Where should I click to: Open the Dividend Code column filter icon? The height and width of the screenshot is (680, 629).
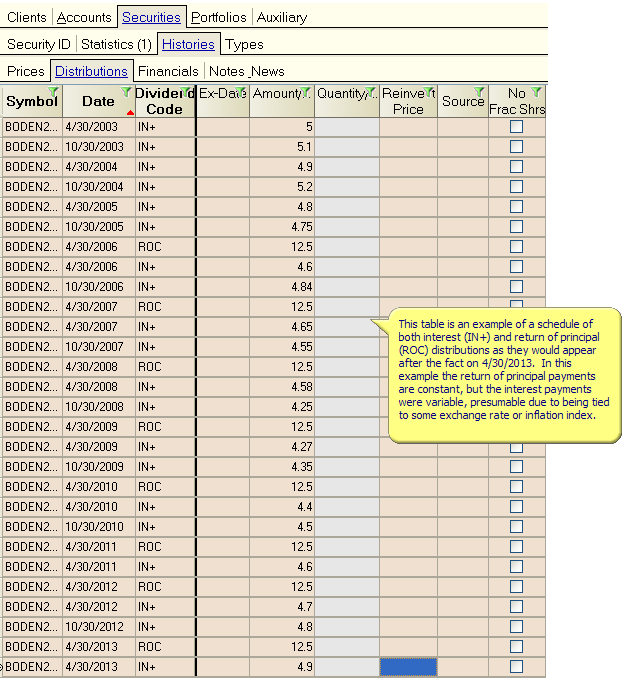click(x=189, y=92)
